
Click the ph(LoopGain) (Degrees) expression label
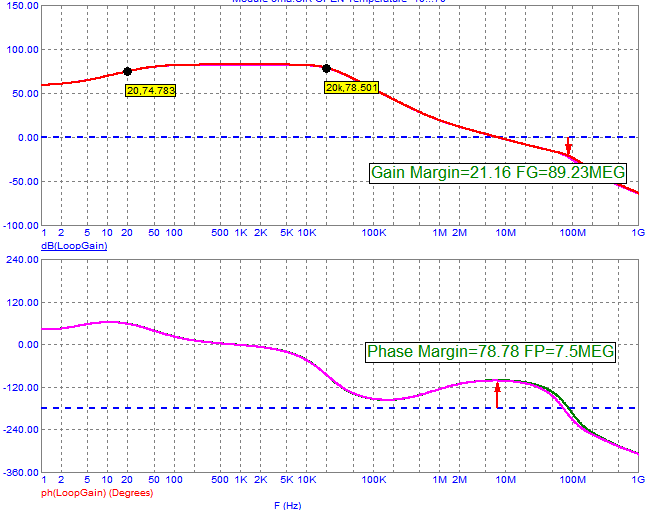coord(97,493)
